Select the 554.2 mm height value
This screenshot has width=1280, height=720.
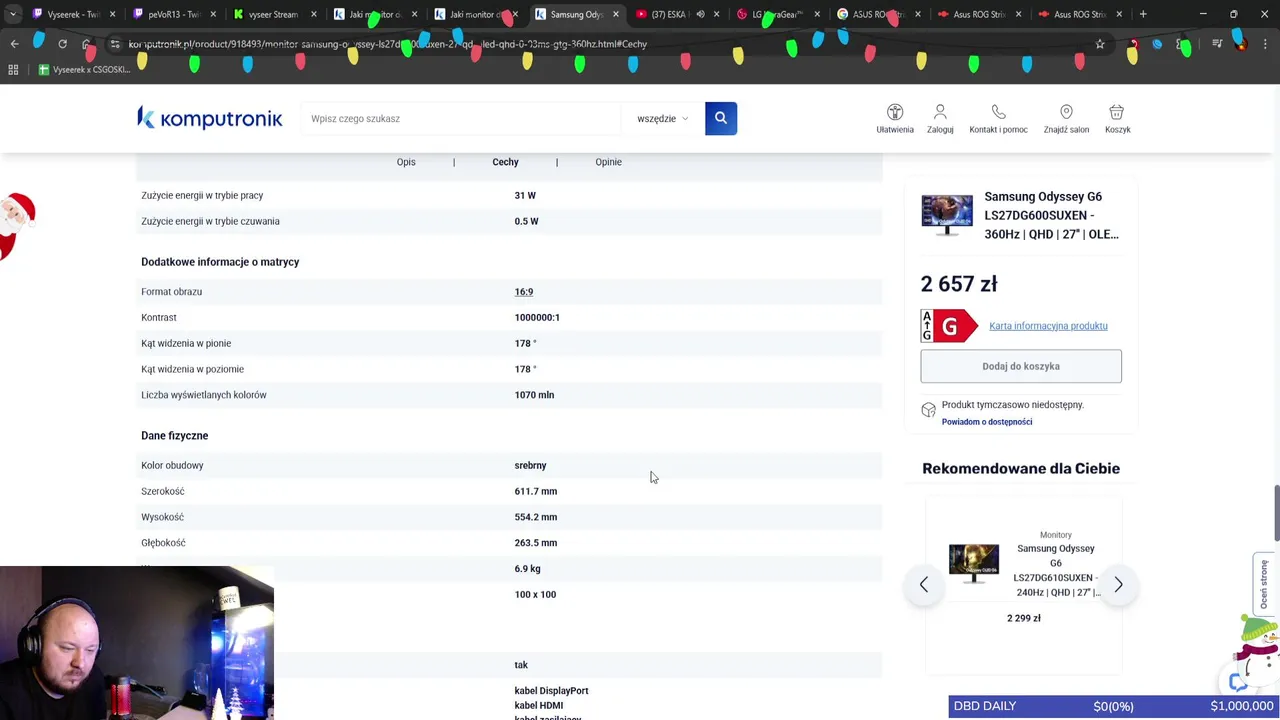(536, 518)
